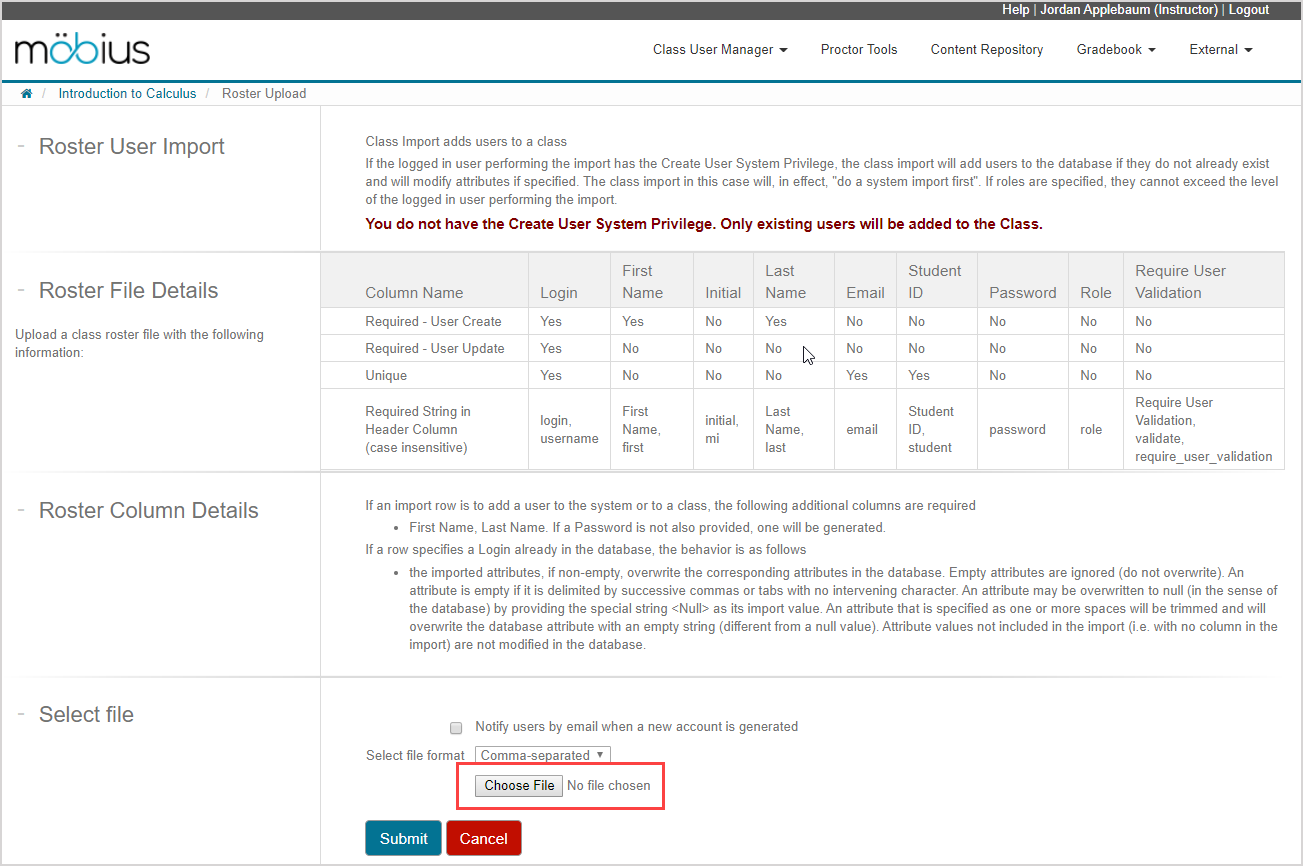
Task: Open the Class User Manager menu
Action: (x=720, y=50)
